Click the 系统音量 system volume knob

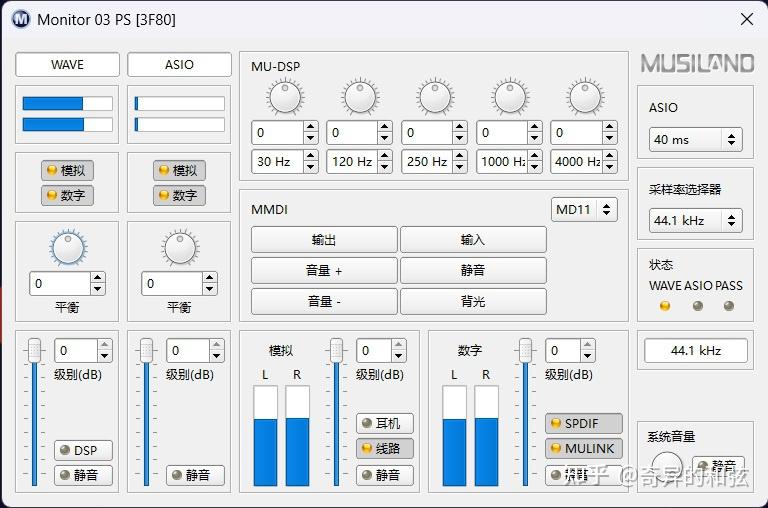pos(667,465)
